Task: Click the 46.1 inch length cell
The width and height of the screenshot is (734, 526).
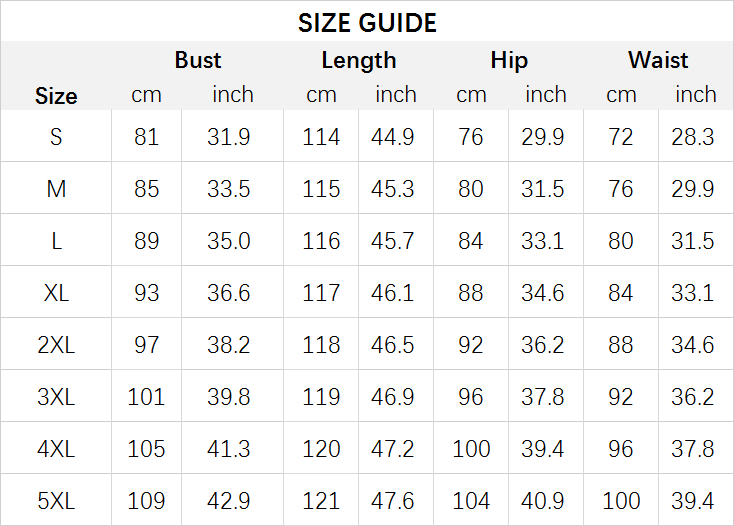Action: 394,293
